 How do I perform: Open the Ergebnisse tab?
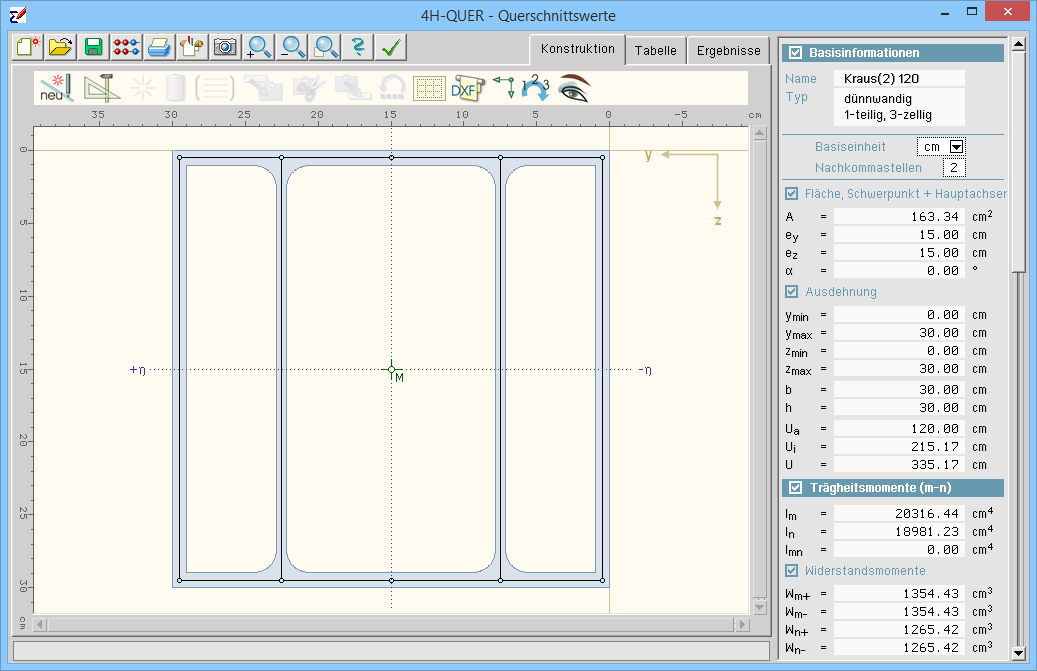(x=728, y=50)
